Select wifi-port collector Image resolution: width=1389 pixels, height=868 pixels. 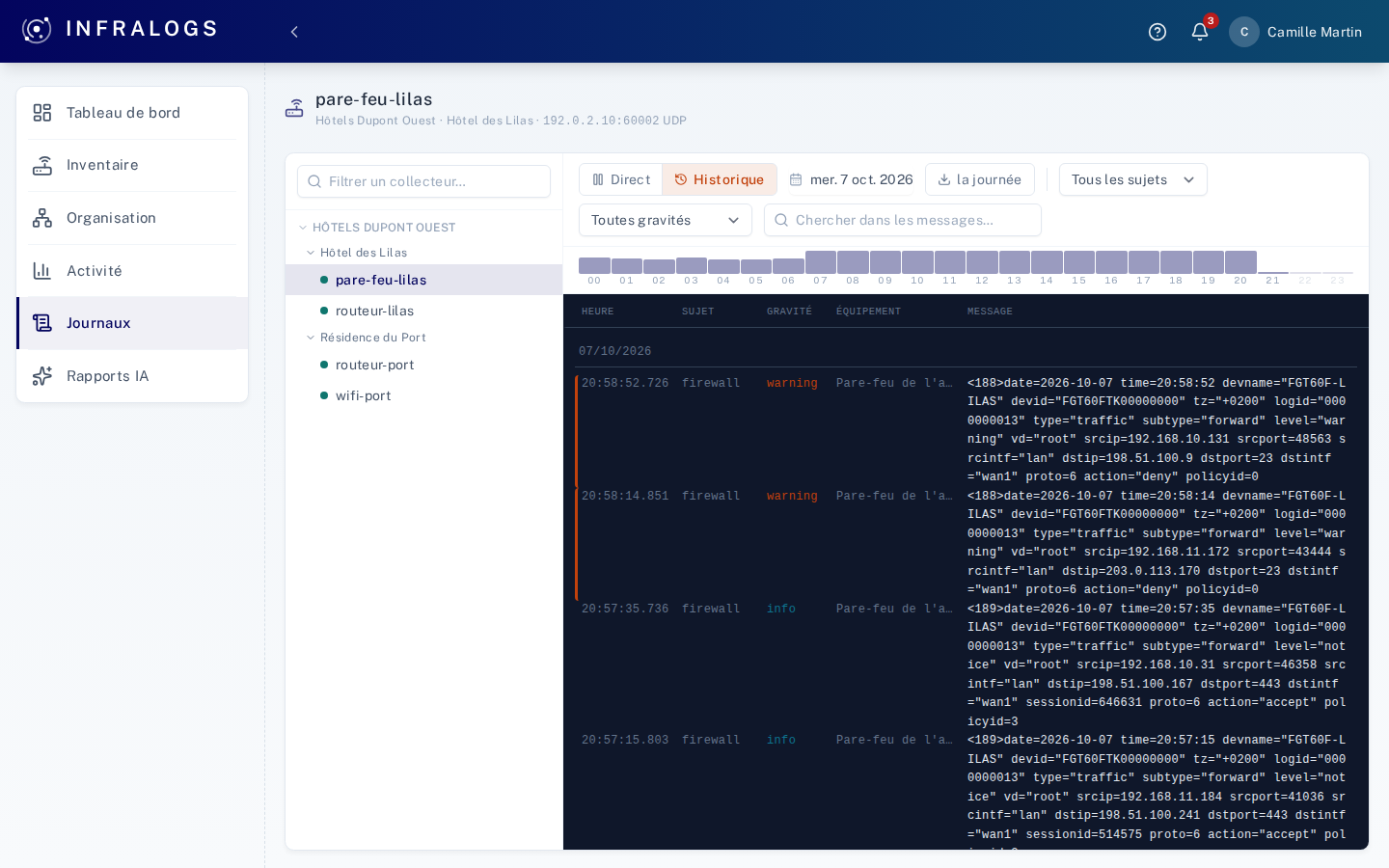point(423,395)
